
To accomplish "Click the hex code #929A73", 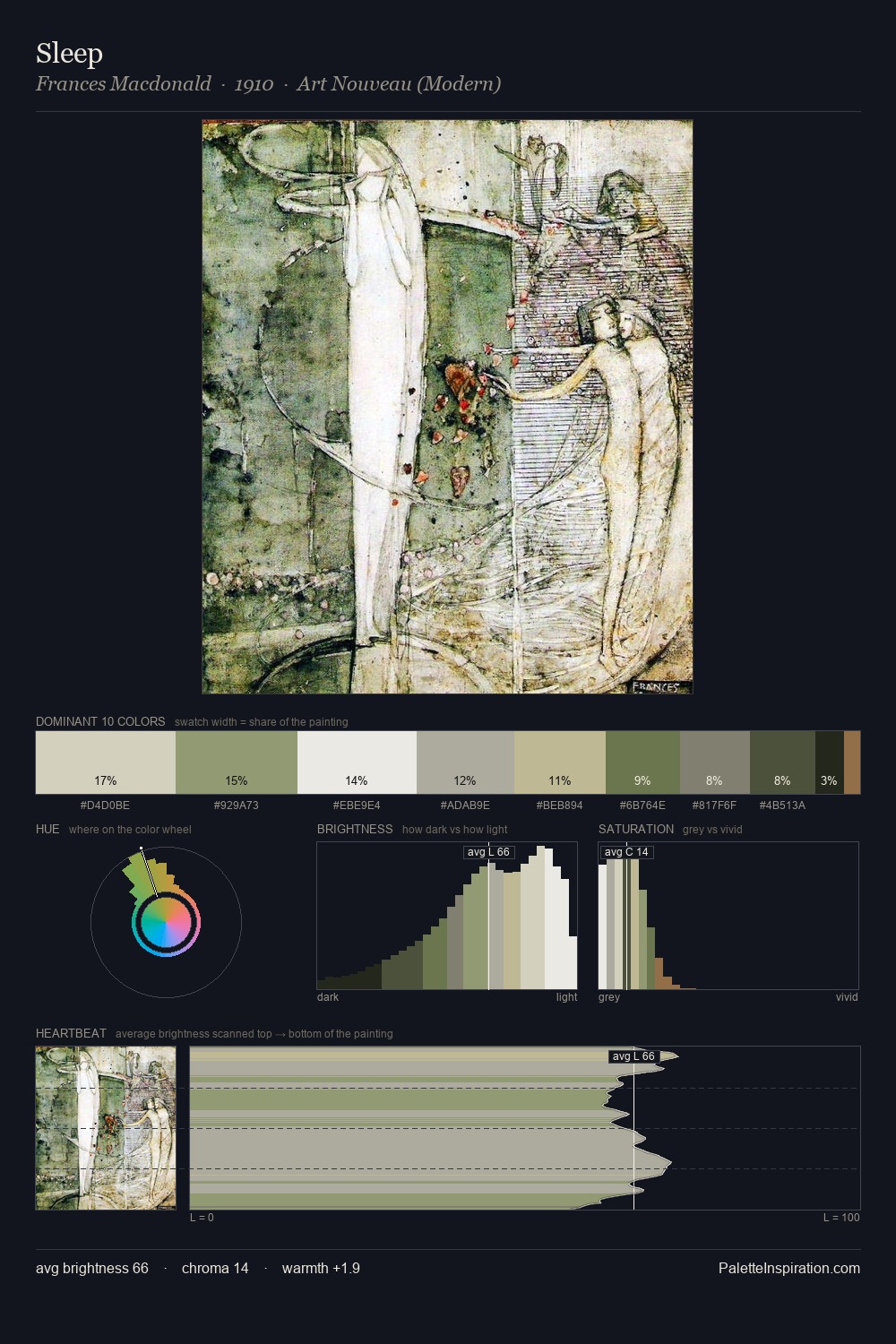I will (236, 806).
